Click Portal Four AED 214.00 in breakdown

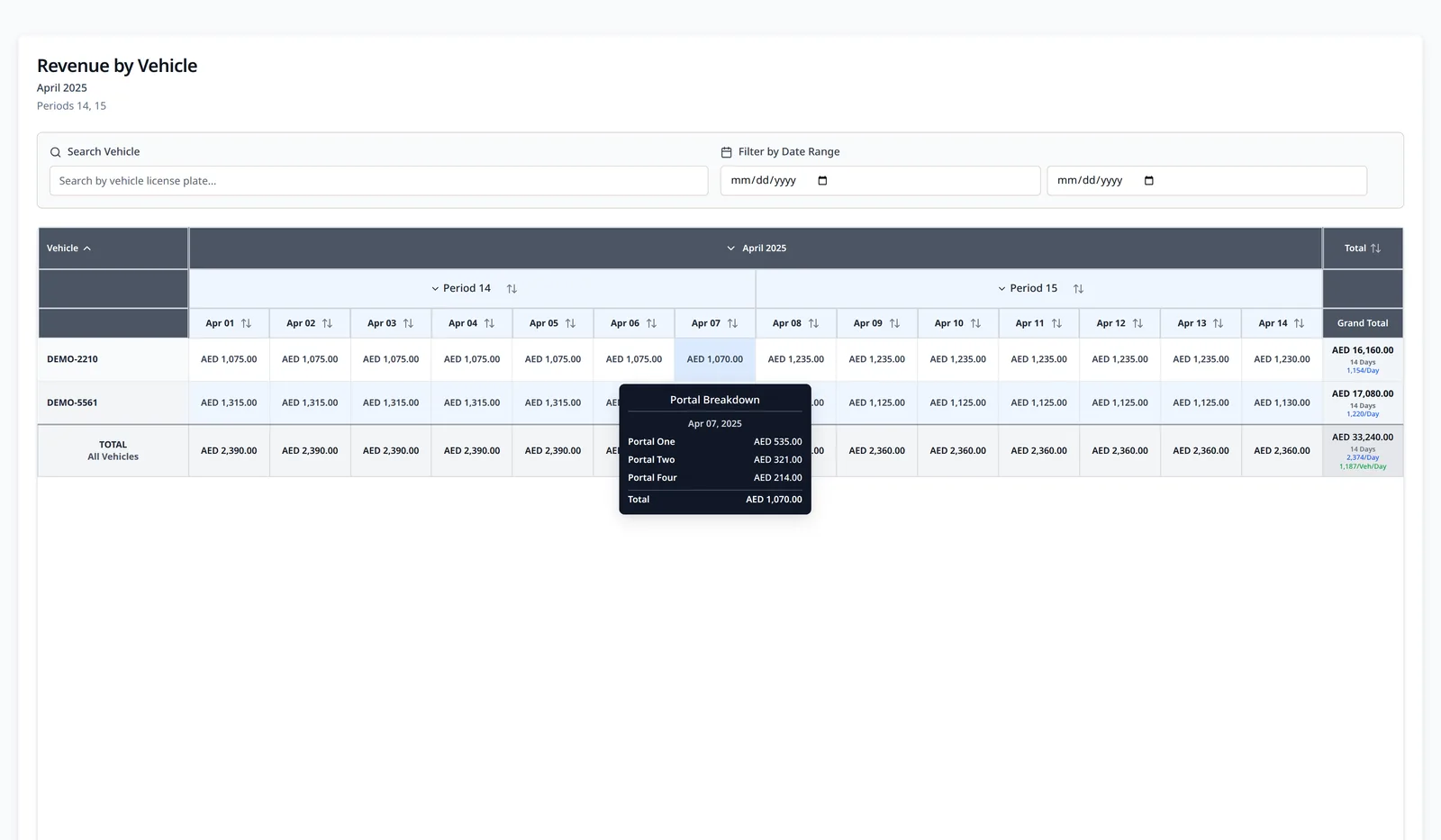tap(715, 478)
